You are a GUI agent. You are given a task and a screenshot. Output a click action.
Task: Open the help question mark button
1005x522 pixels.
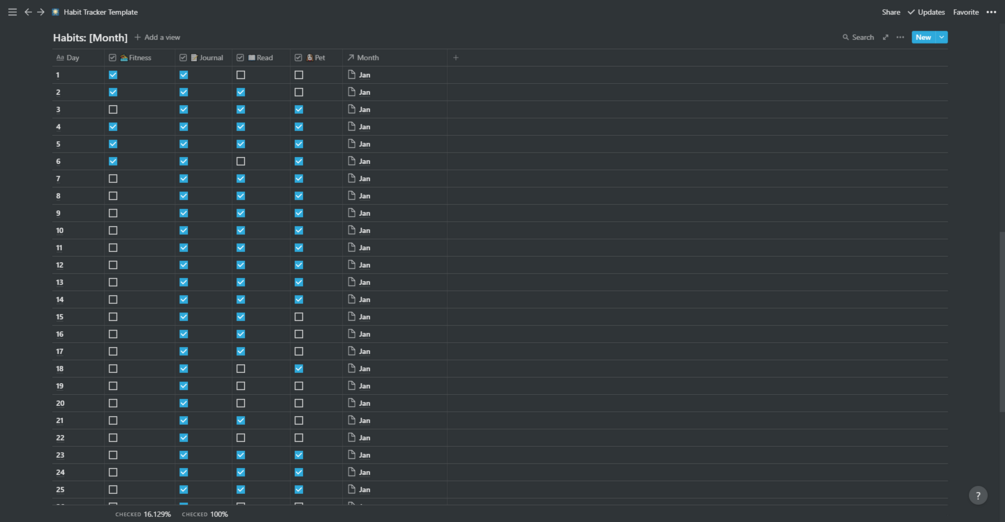coord(978,496)
